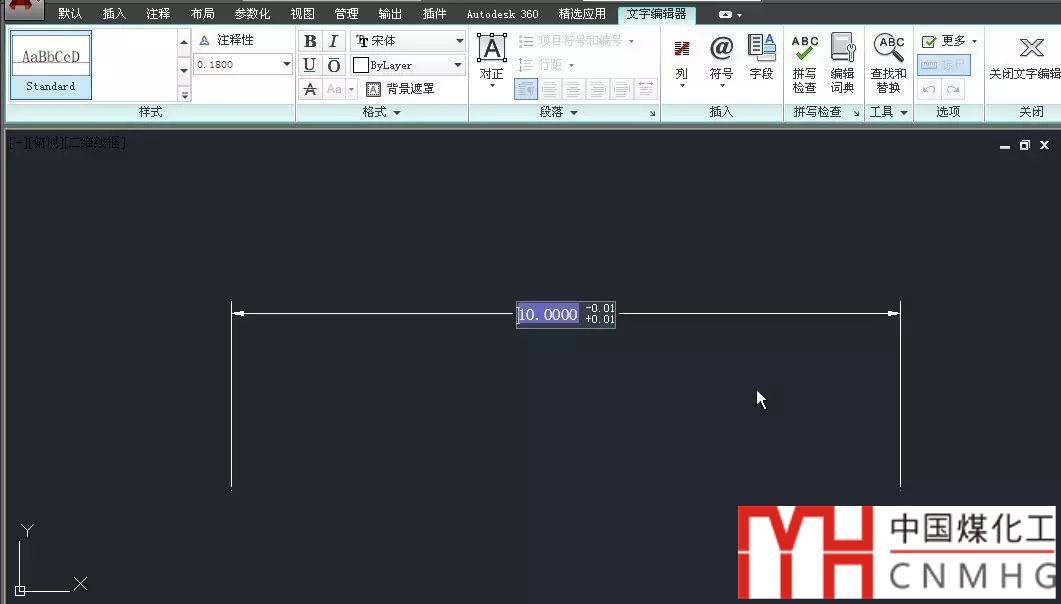Select the Standard text style thumbnail
This screenshot has height=604, width=1061.
coord(51,65)
